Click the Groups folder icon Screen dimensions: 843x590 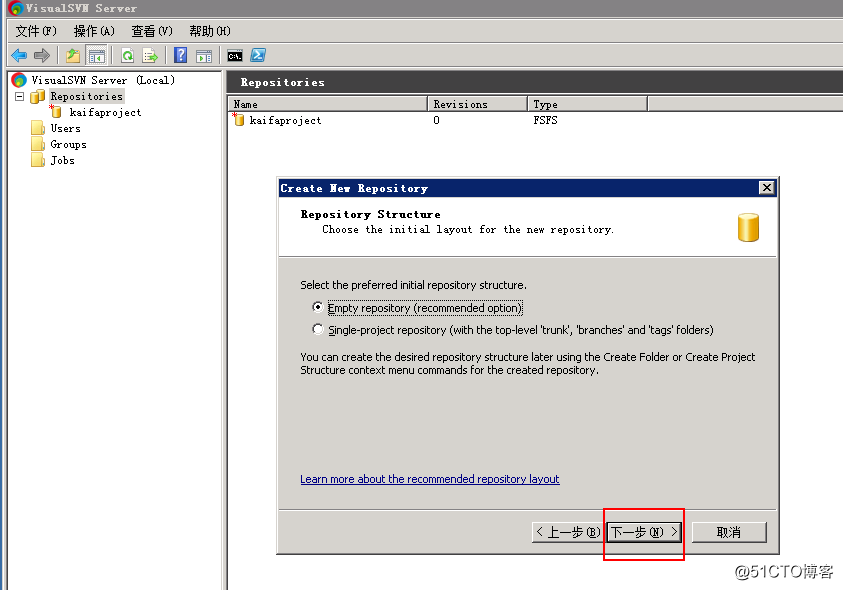coord(38,144)
